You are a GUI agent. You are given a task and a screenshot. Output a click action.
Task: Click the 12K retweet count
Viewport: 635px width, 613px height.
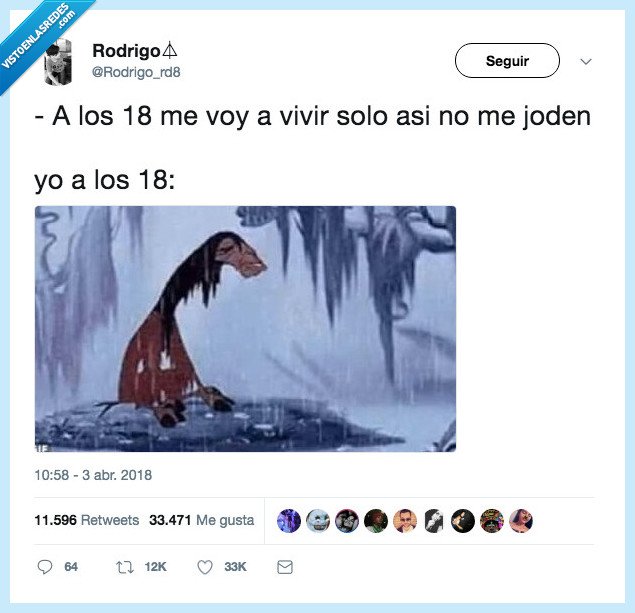[x=156, y=567]
